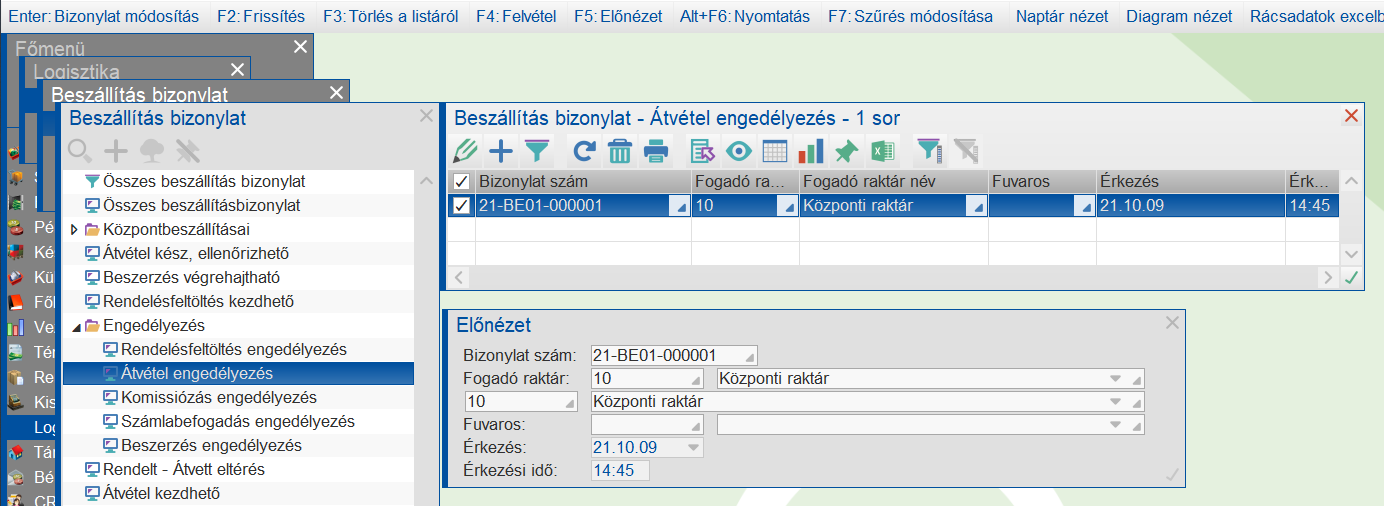Click the calendar grid view icon
Image resolution: width=1384 pixels, height=506 pixels.
point(775,151)
